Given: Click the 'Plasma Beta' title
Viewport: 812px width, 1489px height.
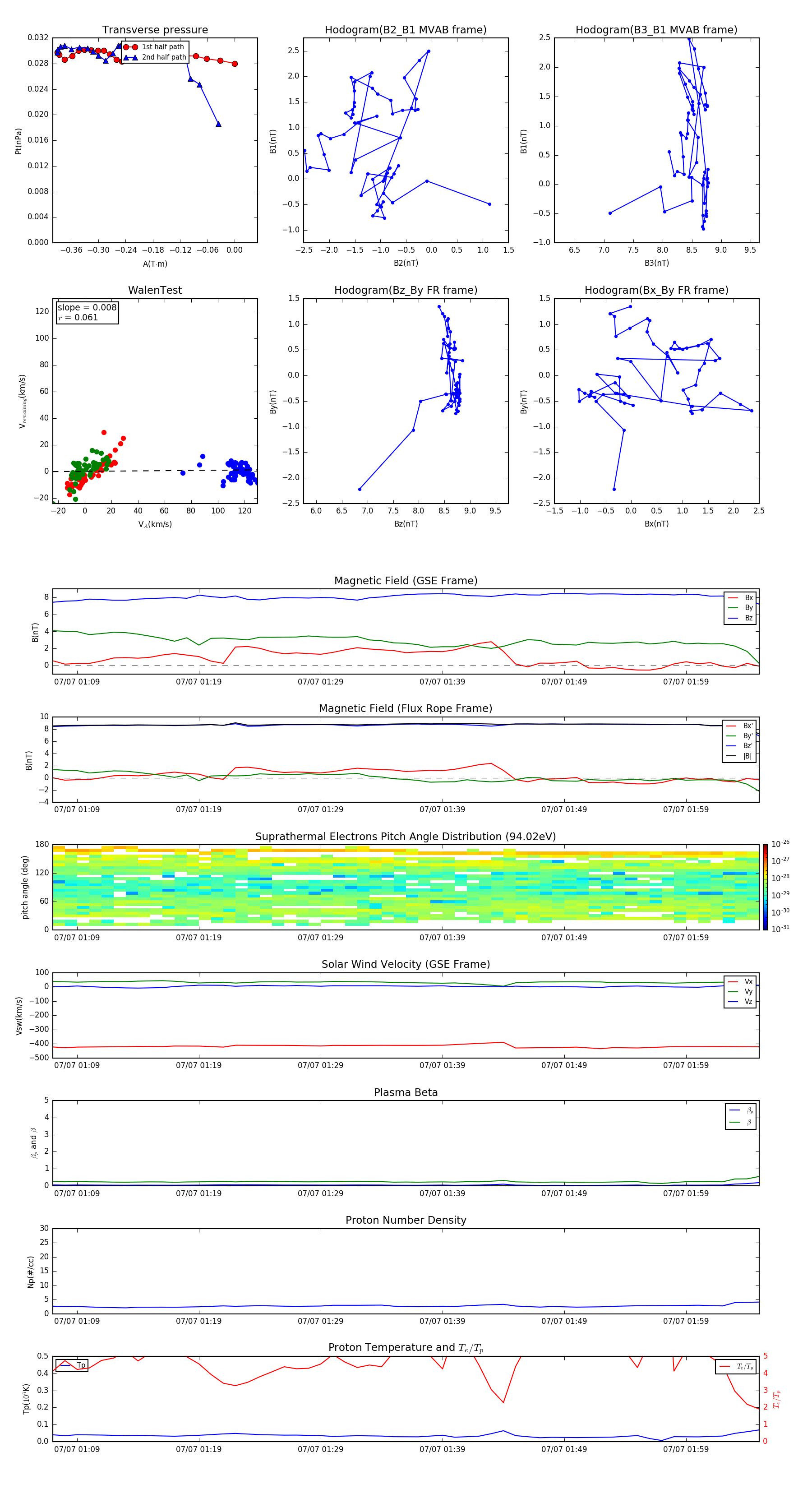Looking at the screenshot, I should coord(406,1093).
